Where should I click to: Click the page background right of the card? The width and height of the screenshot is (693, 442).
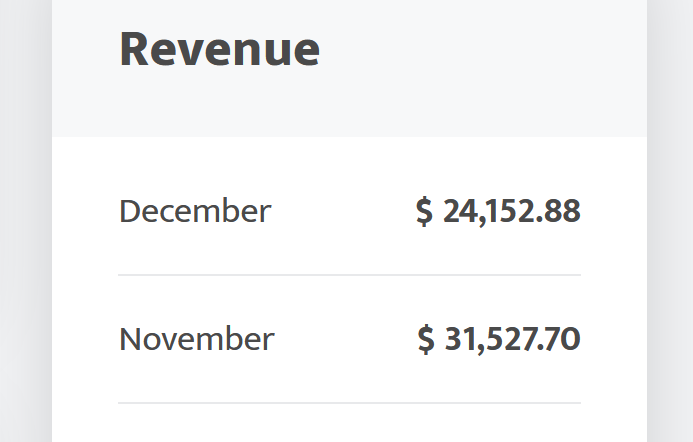click(670, 220)
